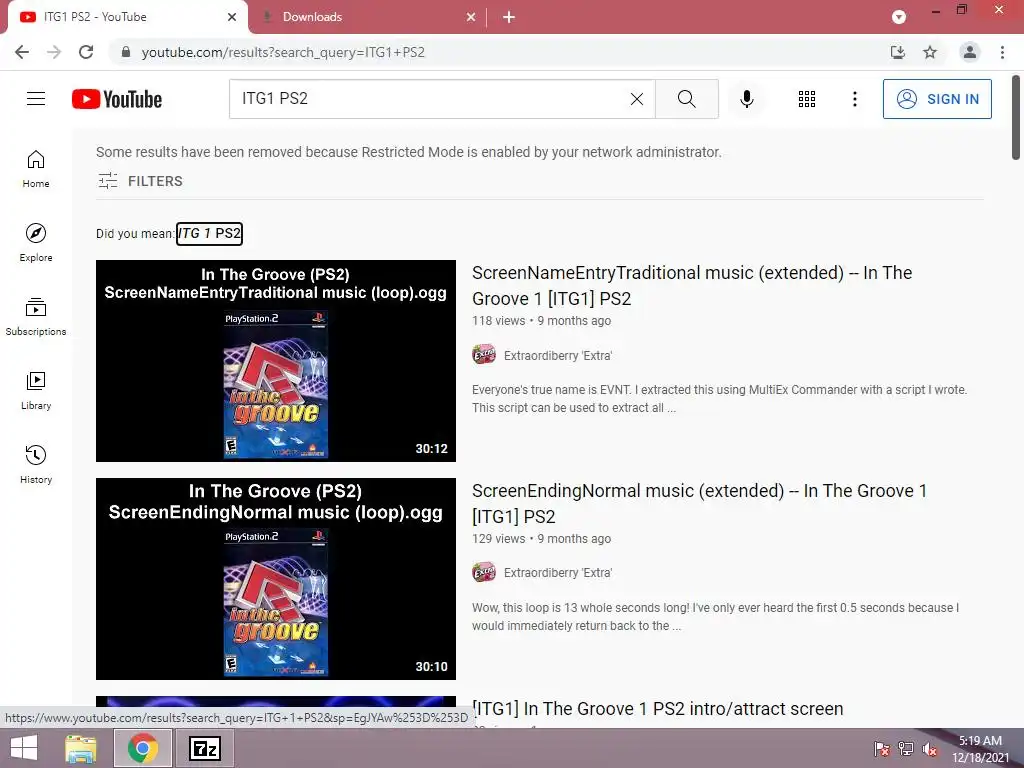Click Extraordiberry 'Extra' channel name on first result
Screen dimensions: 1024x768
coord(558,356)
